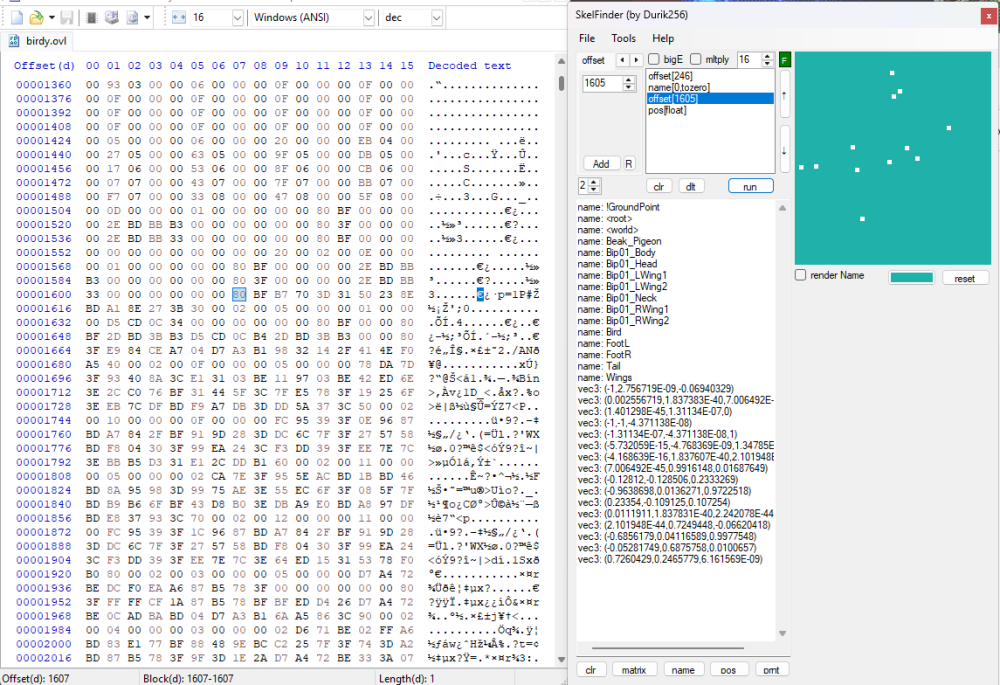Click the bytes-per-row width icon
The width and height of the screenshot is (1000, 685).
179,17
